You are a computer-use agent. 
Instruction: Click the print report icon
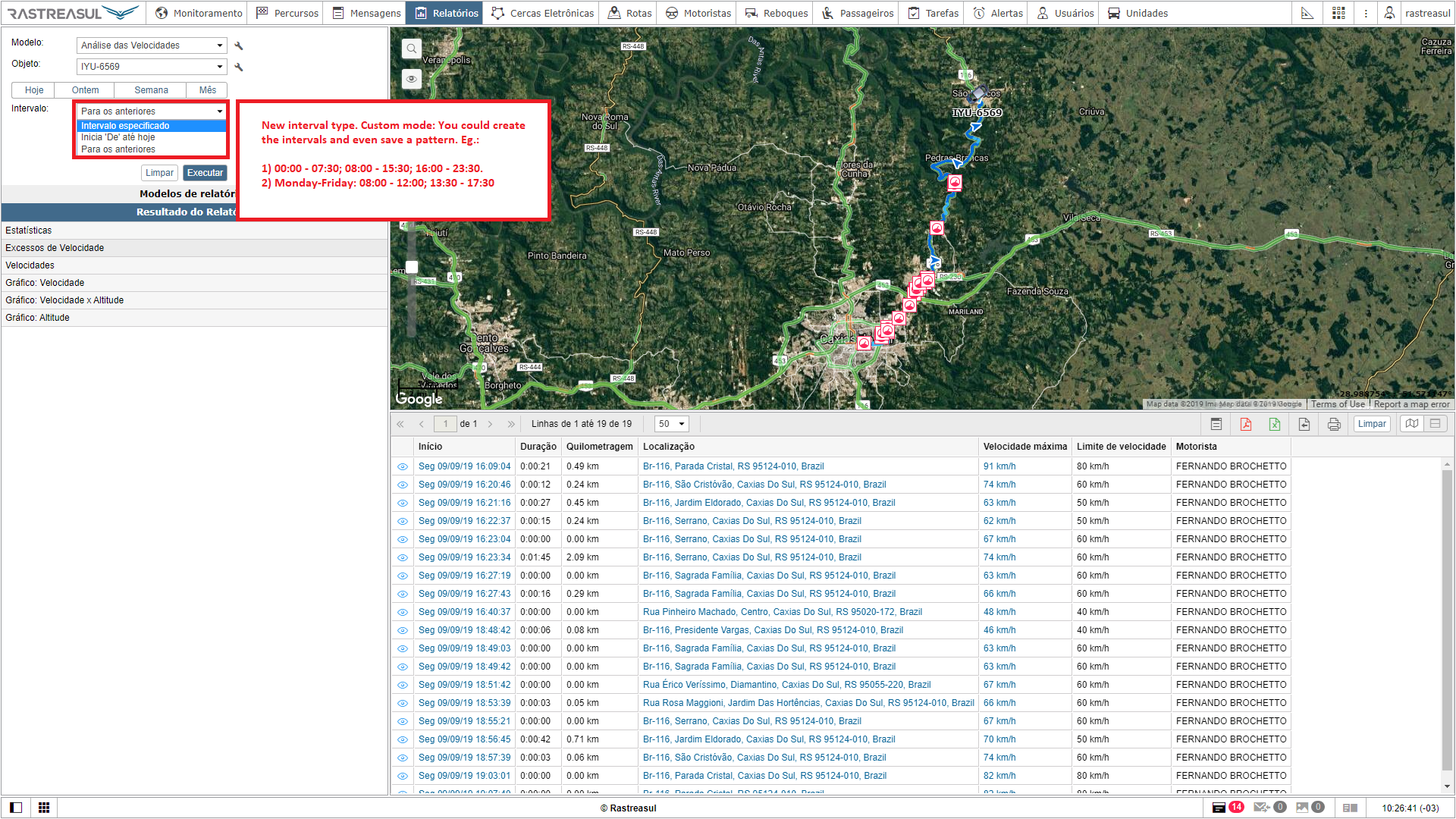click(x=1334, y=424)
